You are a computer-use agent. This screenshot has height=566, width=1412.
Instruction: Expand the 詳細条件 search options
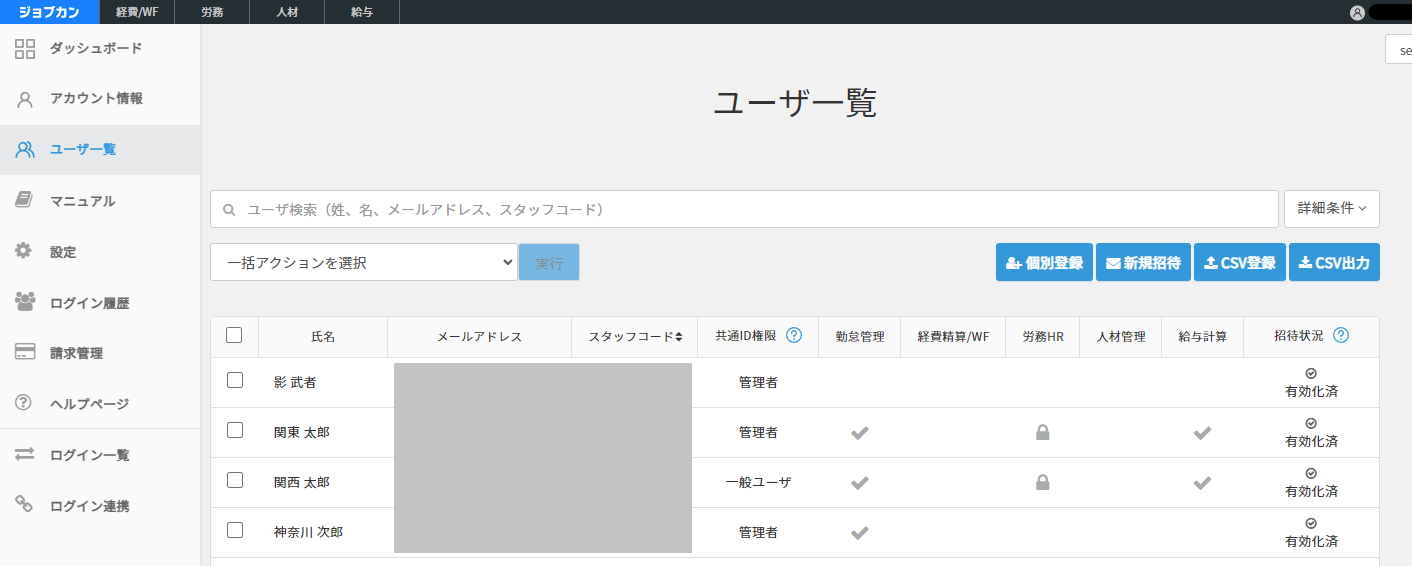(1331, 209)
